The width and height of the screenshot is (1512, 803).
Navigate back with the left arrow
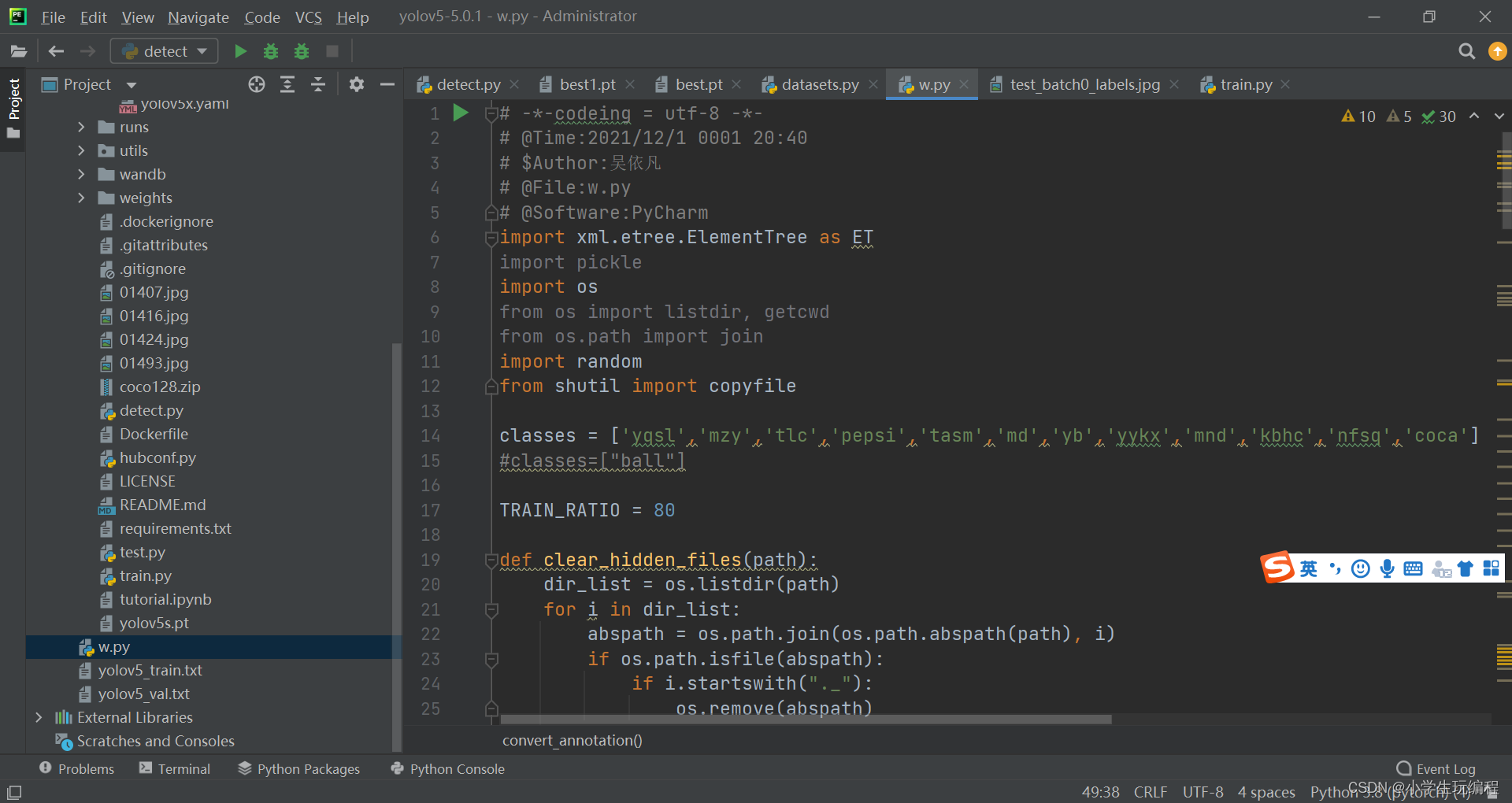pyautogui.click(x=56, y=51)
